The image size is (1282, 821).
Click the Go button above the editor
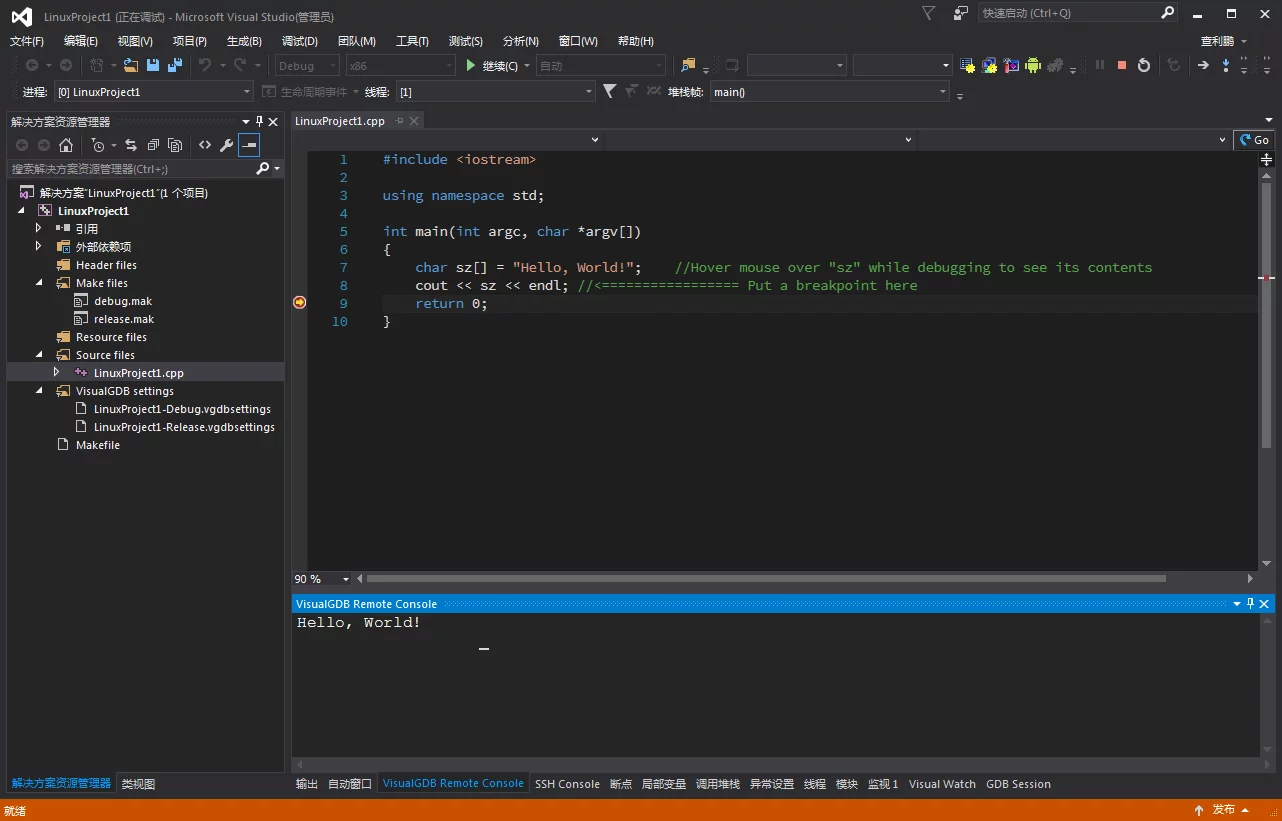tap(1254, 140)
